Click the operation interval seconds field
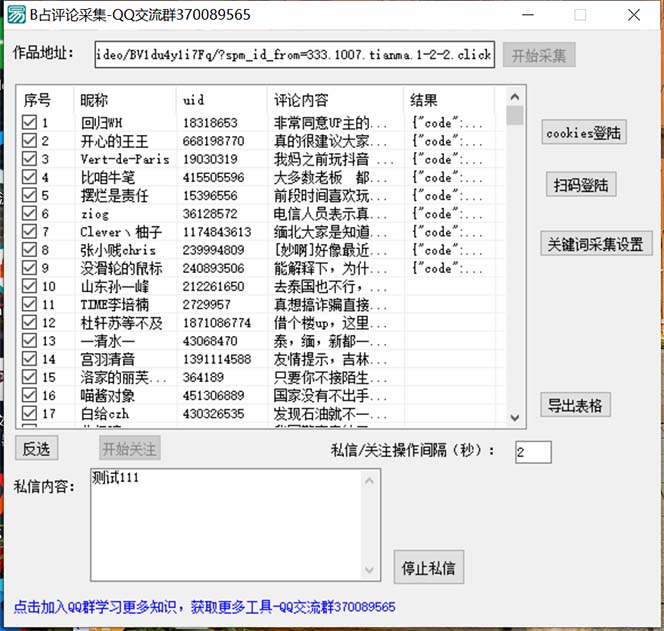 coord(533,452)
